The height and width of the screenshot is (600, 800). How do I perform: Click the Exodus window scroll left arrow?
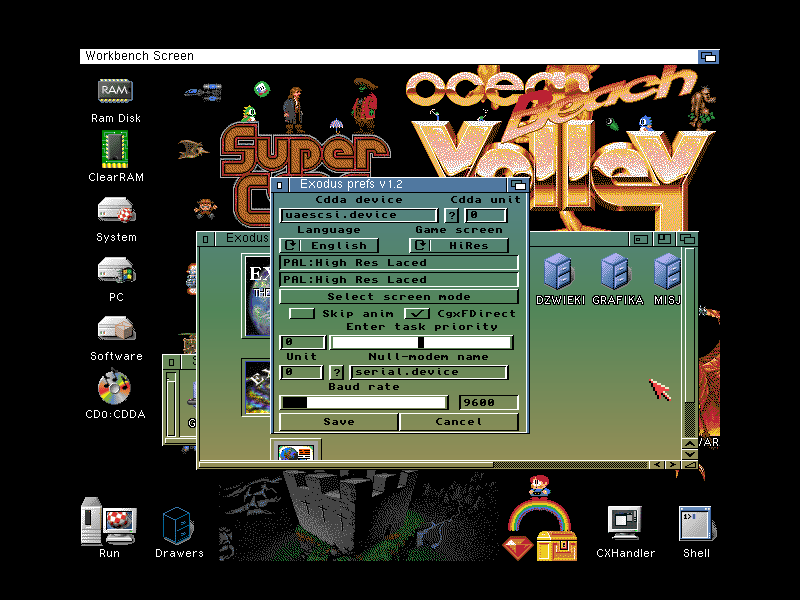pyautogui.click(x=657, y=464)
